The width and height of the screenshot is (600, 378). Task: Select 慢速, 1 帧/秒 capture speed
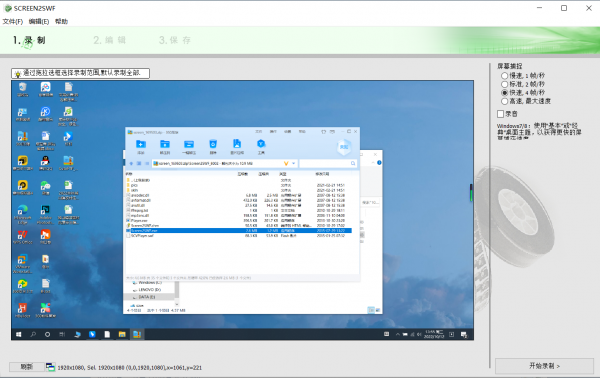pos(523,76)
